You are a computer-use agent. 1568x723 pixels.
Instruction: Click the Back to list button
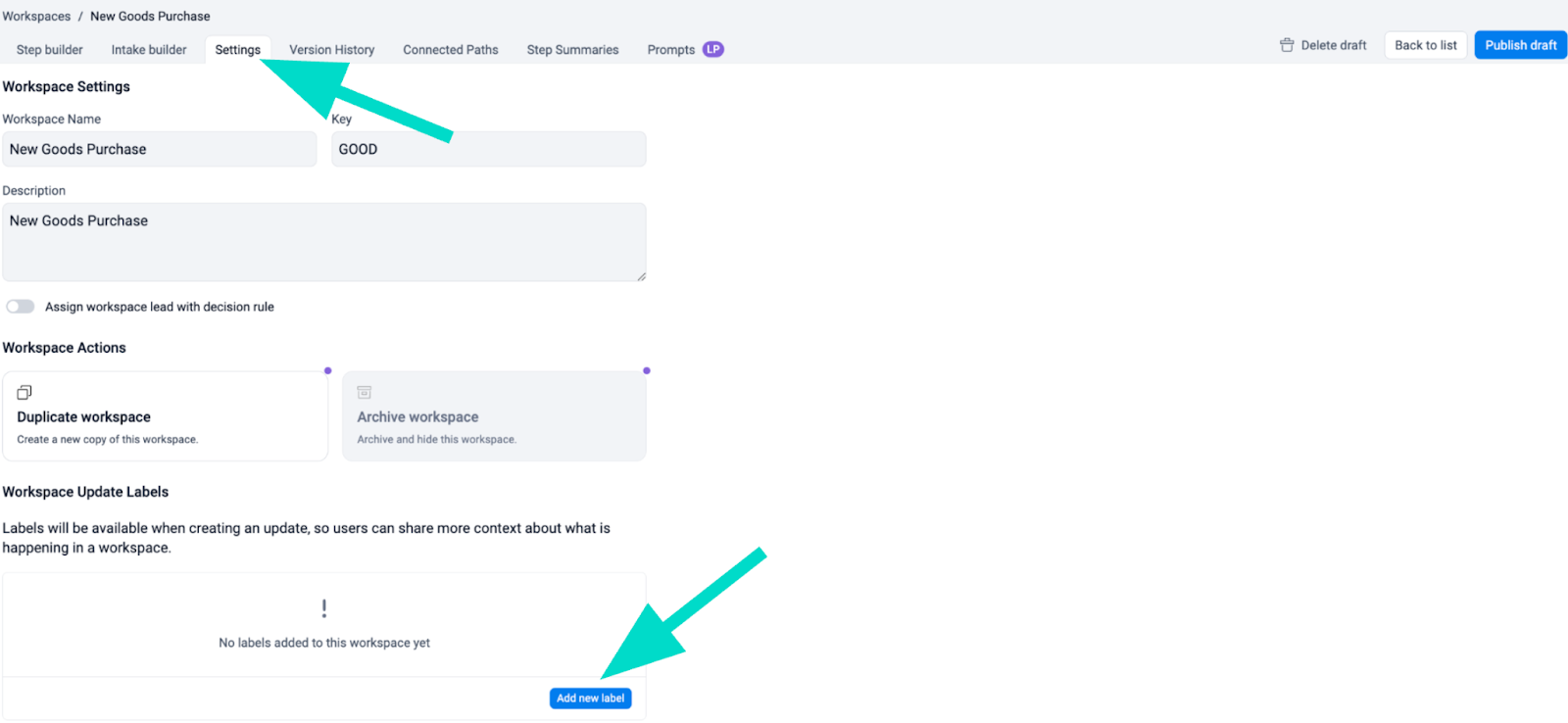pyautogui.click(x=1425, y=45)
